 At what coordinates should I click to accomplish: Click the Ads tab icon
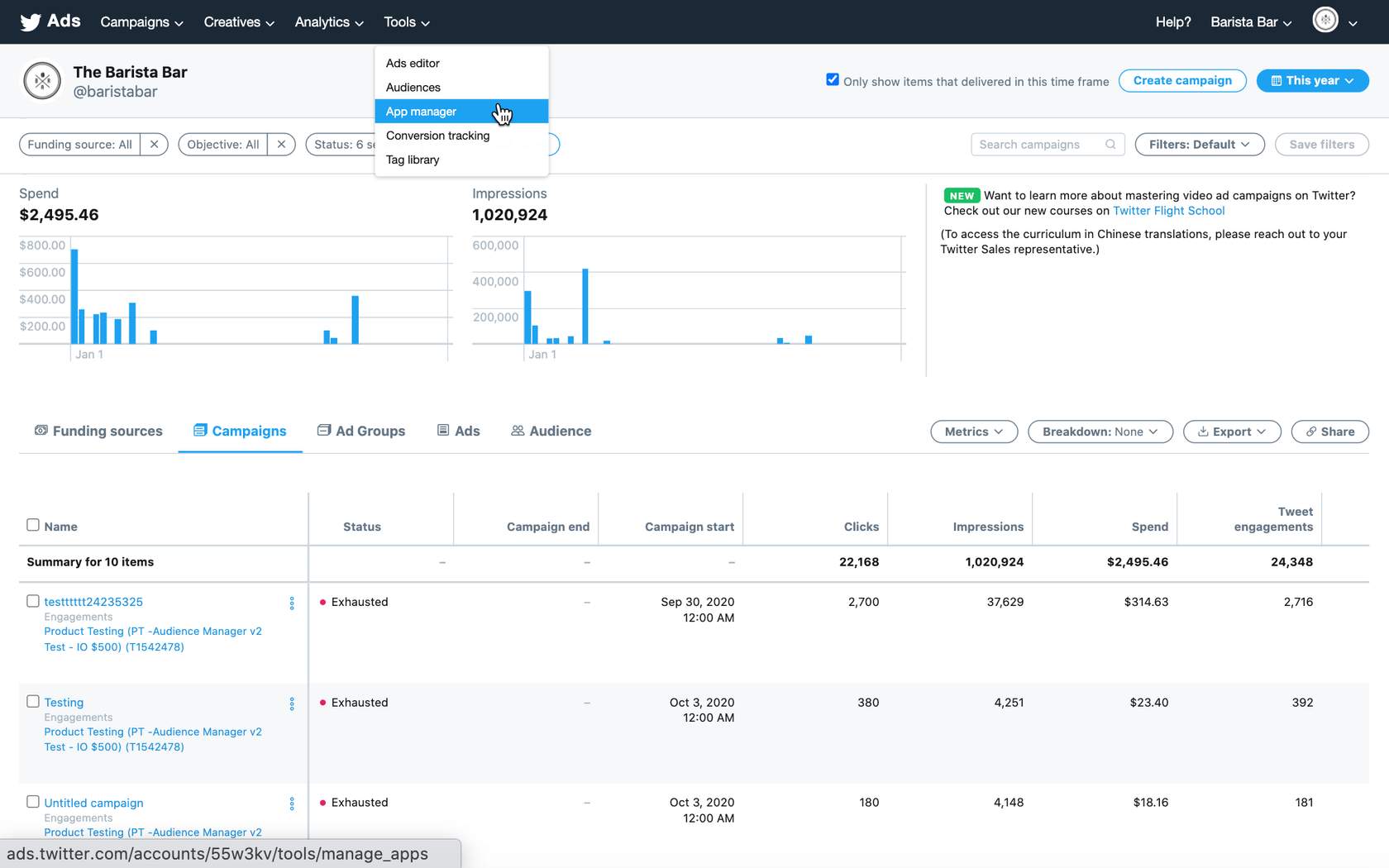pyautogui.click(x=443, y=431)
